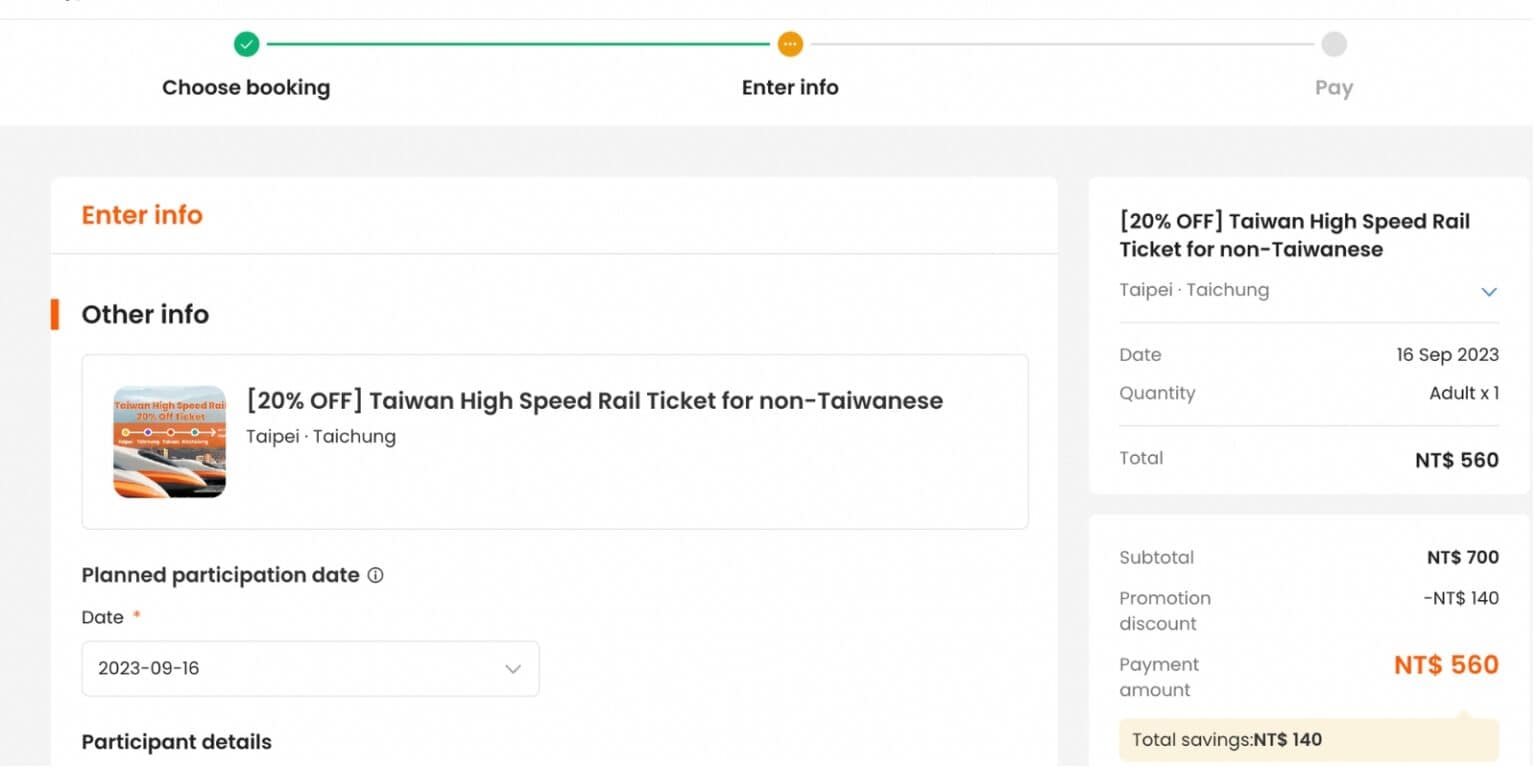Click the green checkmark on Choose booking step
Screen dimensions: 1536x768
(x=246, y=44)
